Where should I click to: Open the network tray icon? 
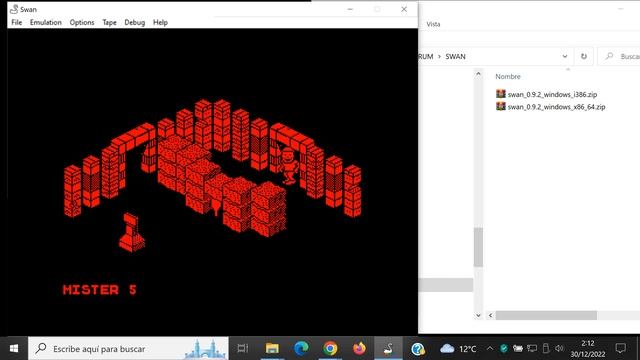532,349
